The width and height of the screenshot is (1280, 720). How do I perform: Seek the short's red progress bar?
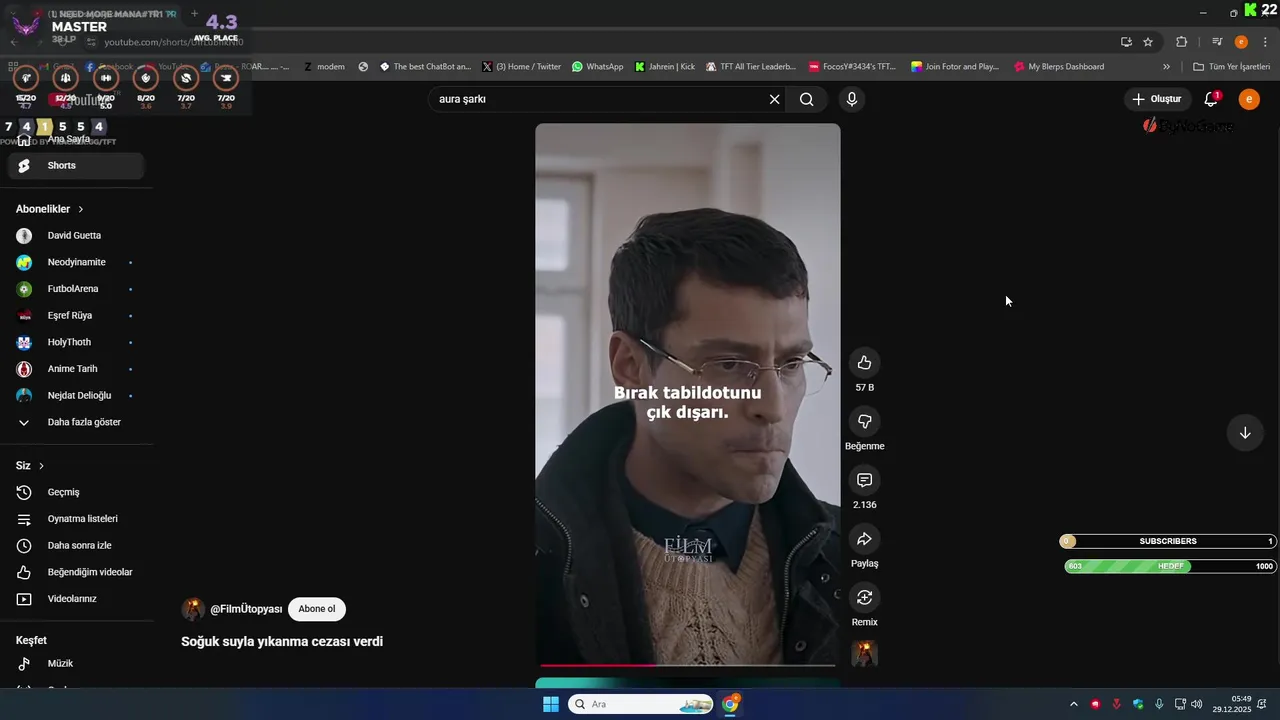(688, 665)
